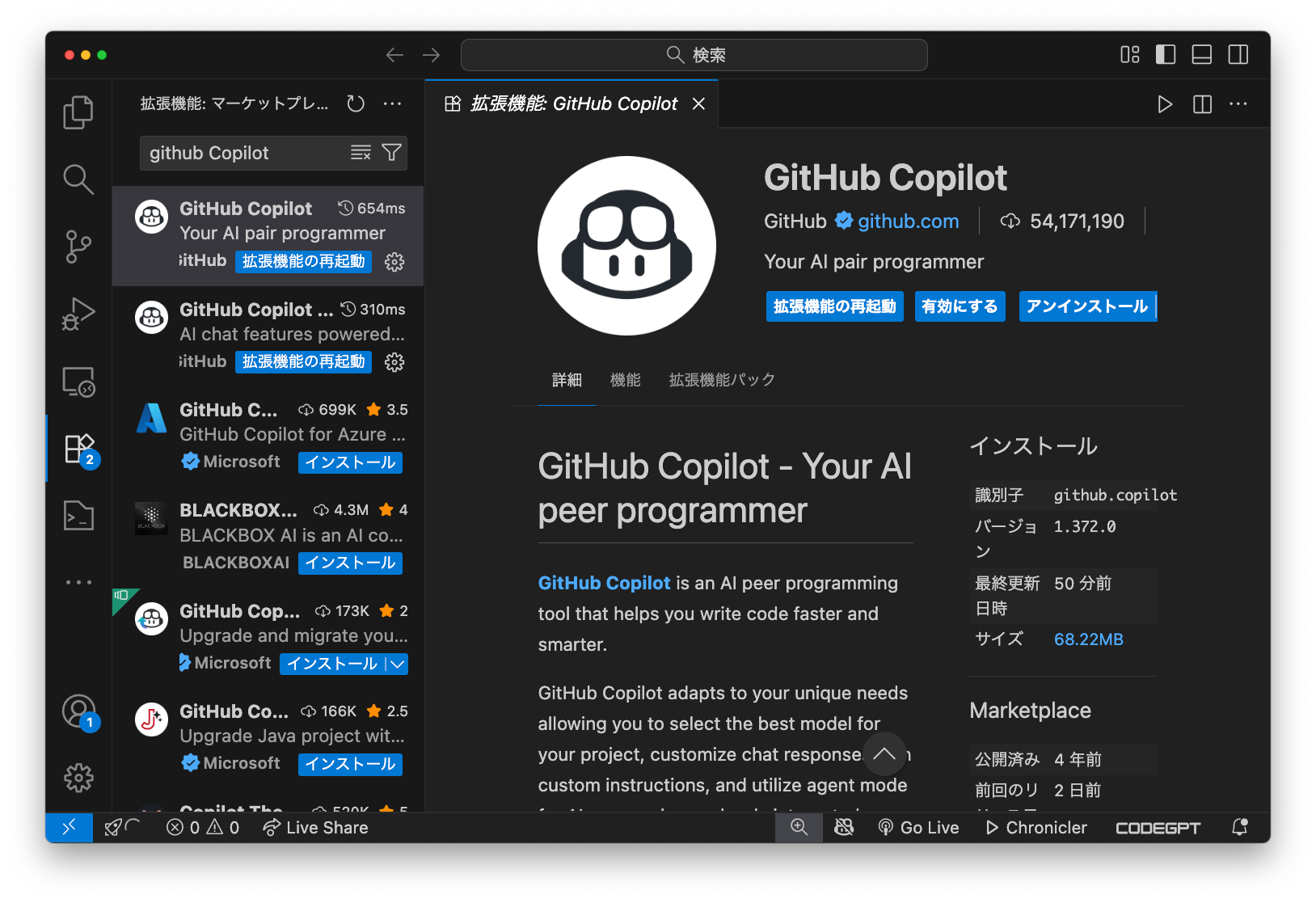Click the zoom magnifier in the status bar
Viewport: 1316px width, 903px height.
point(799,828)
